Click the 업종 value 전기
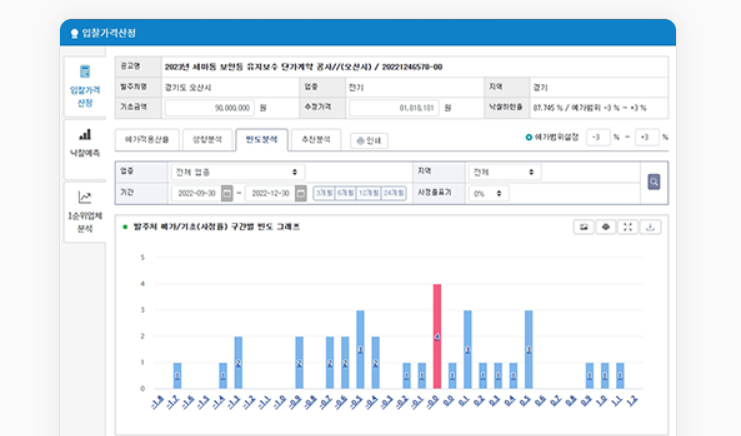 point(356,87)
